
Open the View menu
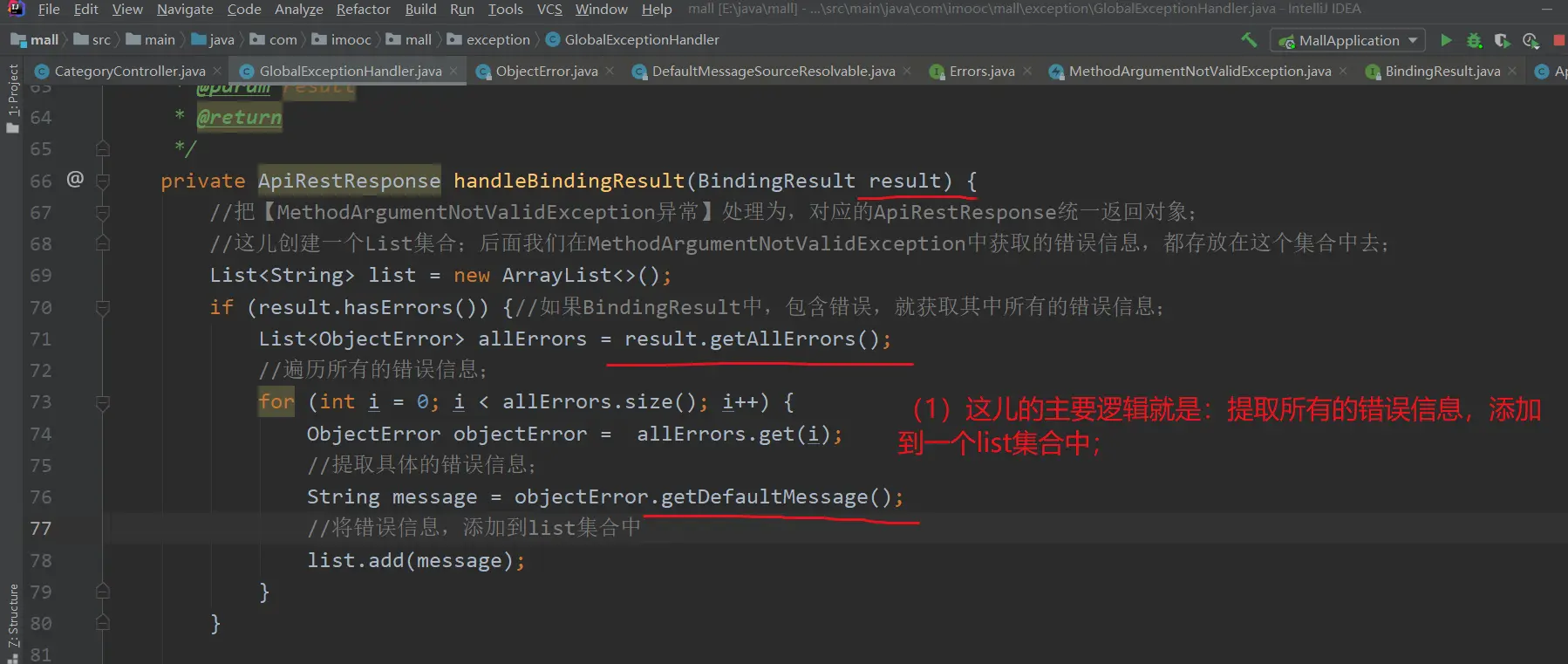(x=127, y=9)
